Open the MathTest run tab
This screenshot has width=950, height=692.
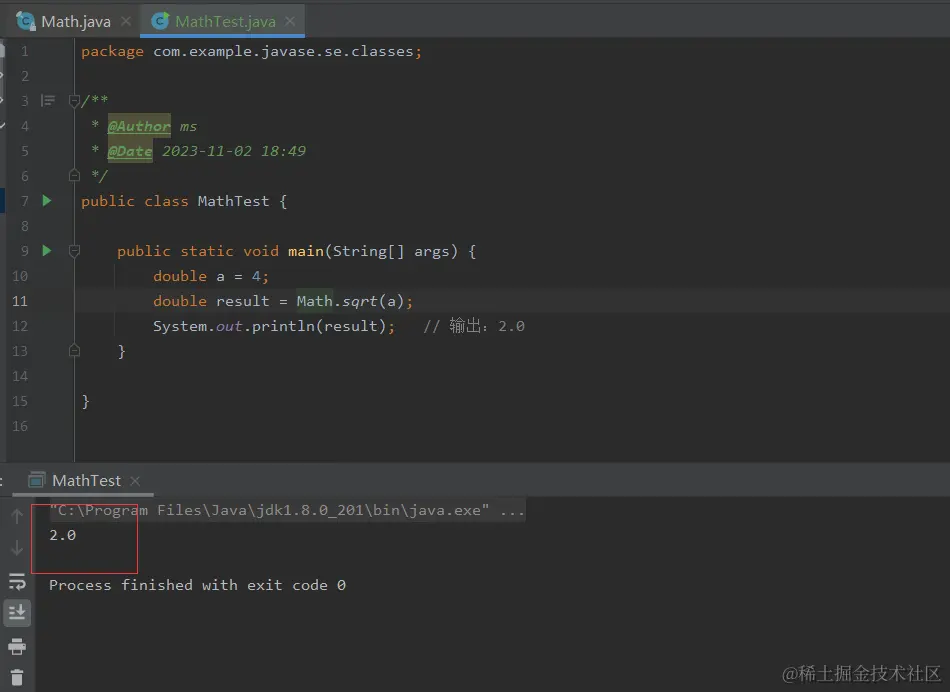pos(86,481)
